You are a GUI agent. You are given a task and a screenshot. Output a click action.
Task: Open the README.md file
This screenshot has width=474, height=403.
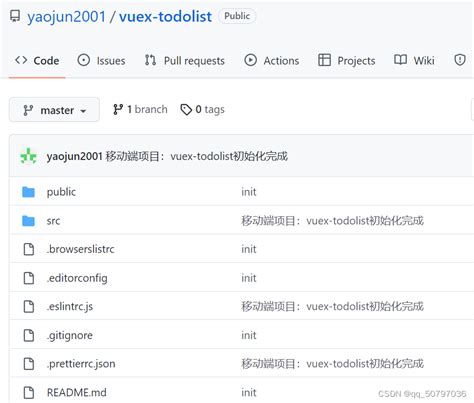click(x=77, y=392)
